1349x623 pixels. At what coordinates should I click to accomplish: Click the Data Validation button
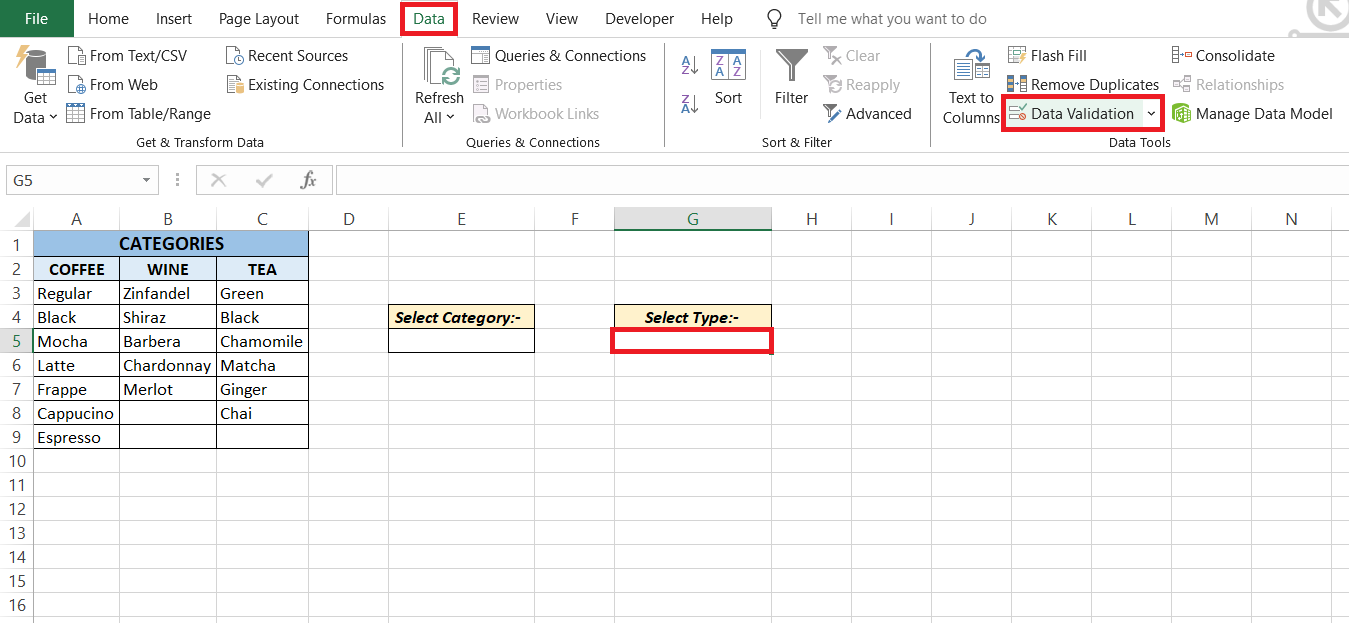click(x=1072, y=114)
